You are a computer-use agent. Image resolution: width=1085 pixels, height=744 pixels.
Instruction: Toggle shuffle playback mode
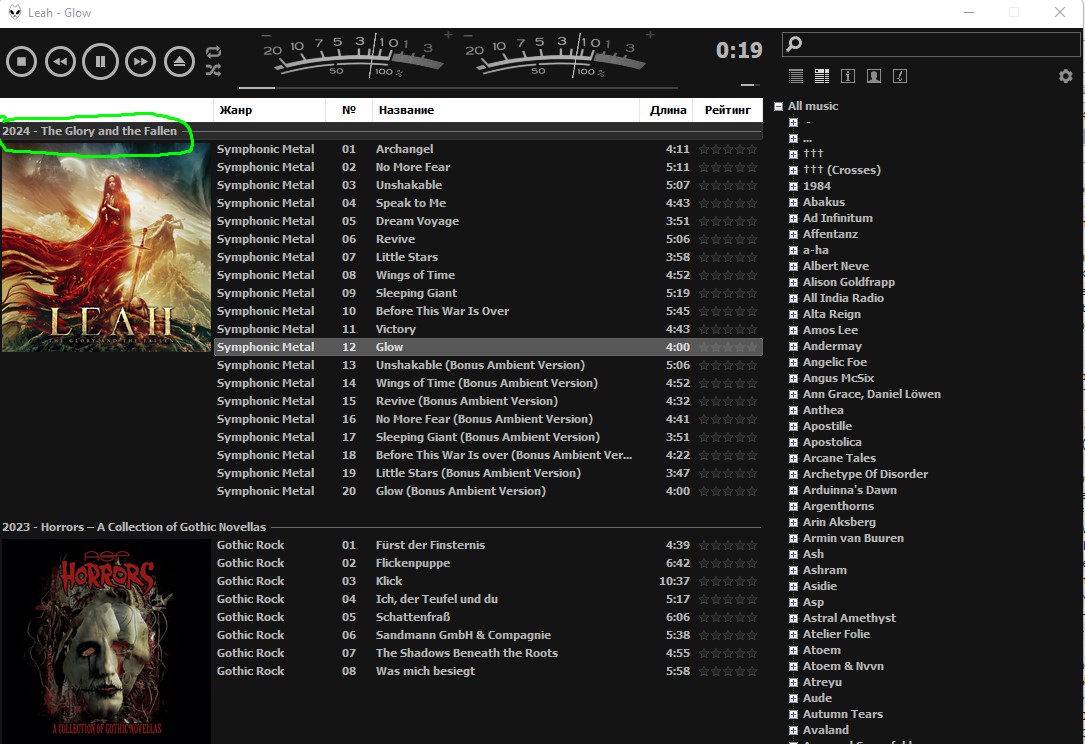213,70
